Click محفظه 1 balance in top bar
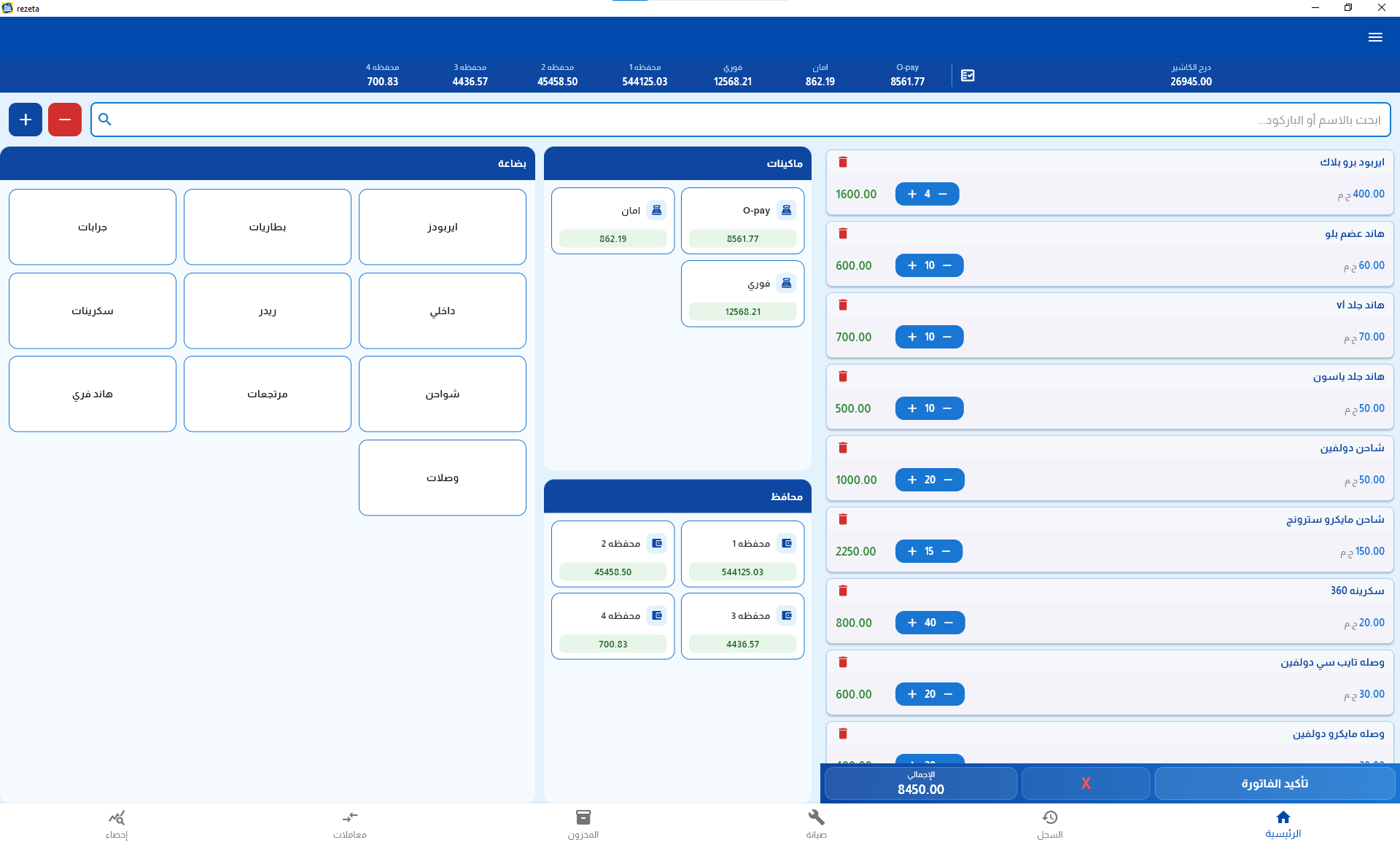 tap(645, 75)
